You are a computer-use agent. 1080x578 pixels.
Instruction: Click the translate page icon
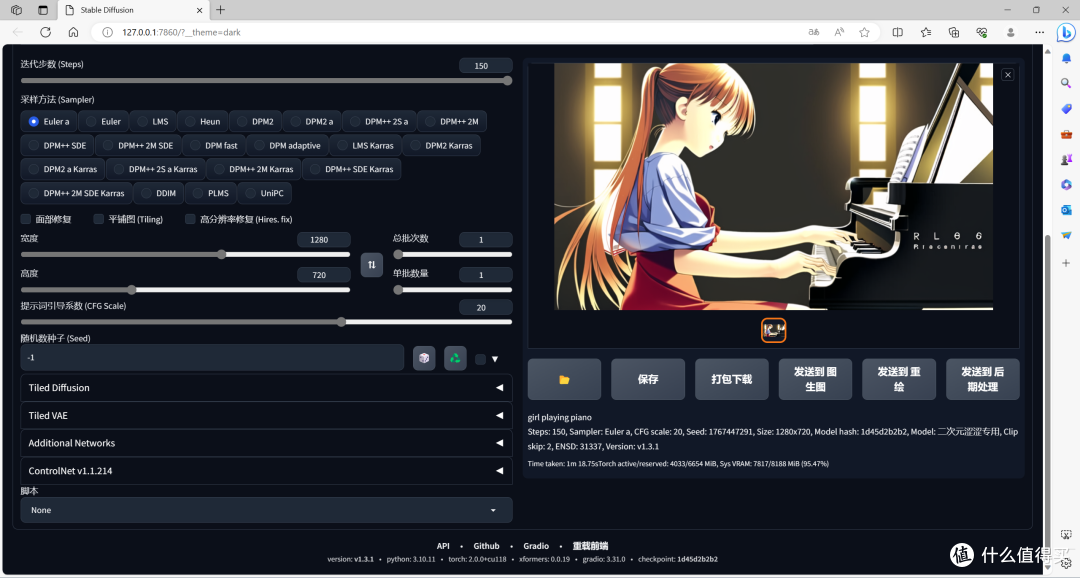[813, 32]
